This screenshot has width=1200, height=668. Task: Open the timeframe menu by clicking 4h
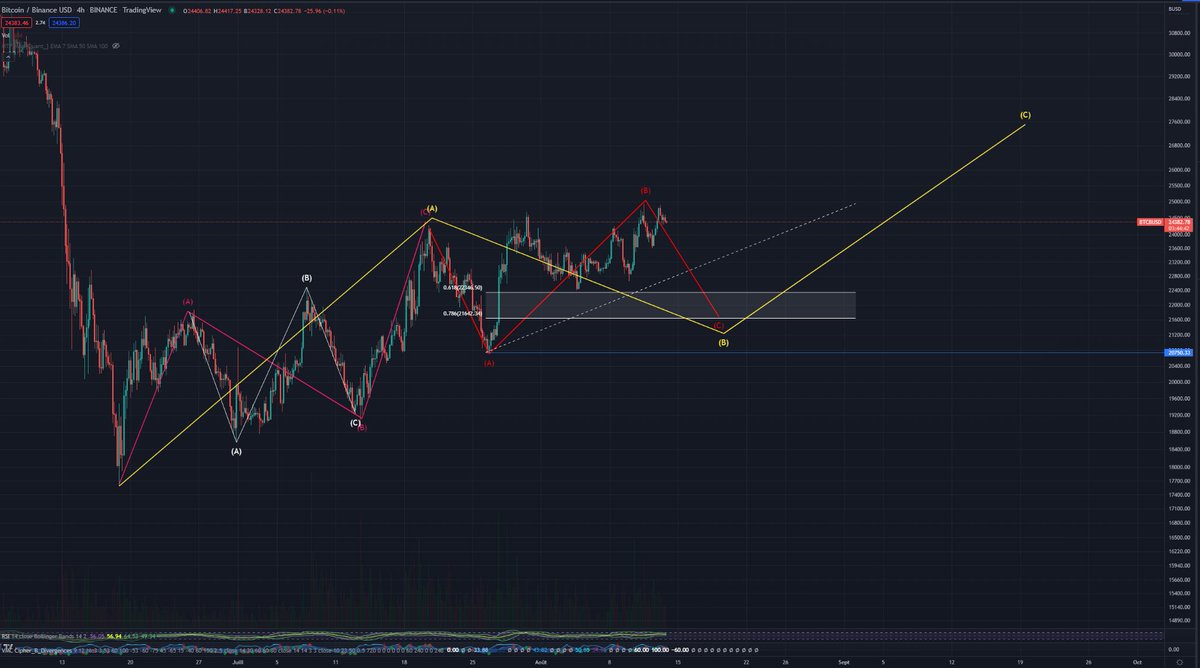(x=80, y=10)
